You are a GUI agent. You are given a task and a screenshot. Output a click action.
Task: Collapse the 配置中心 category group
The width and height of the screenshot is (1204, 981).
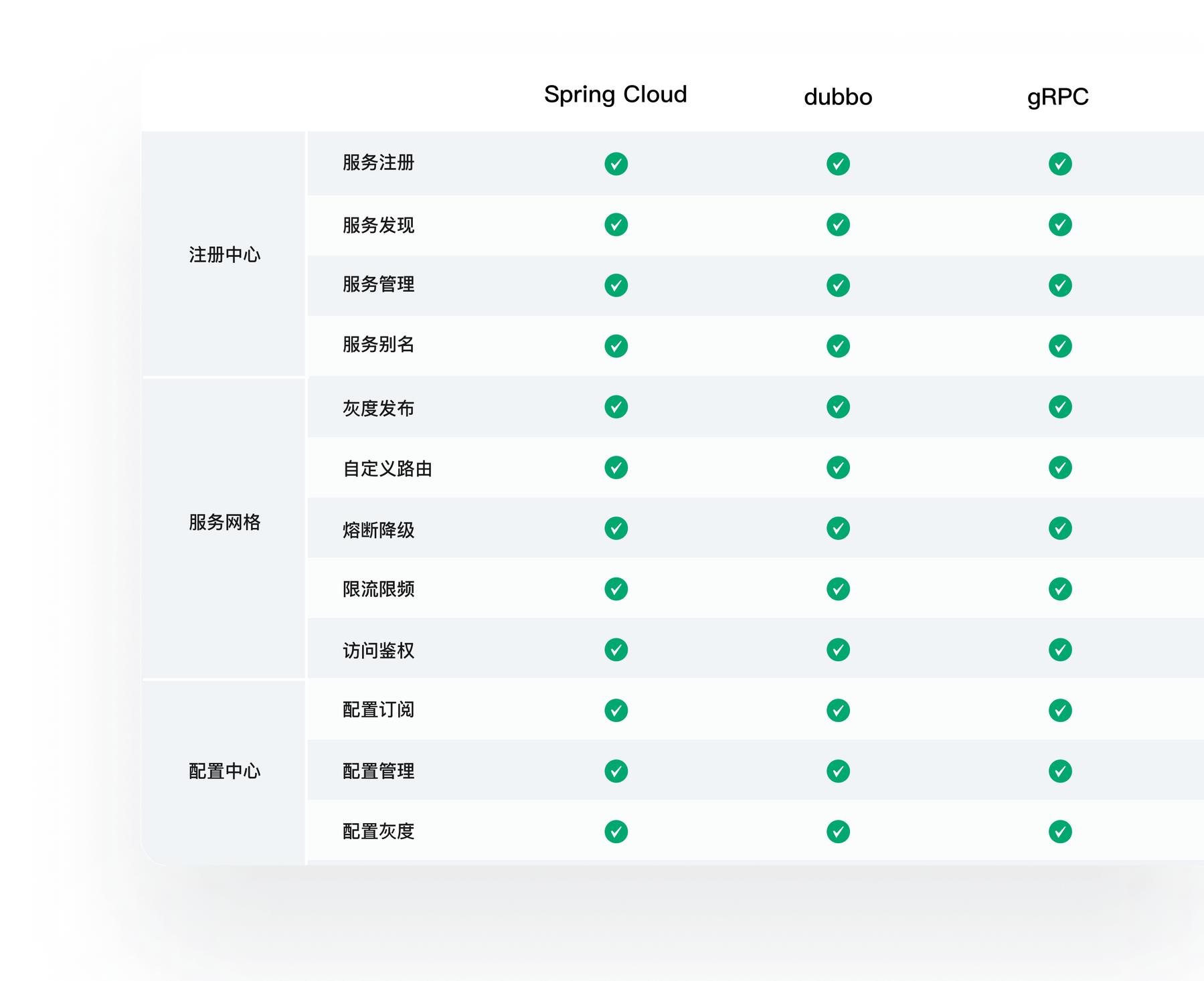(224, 772)
